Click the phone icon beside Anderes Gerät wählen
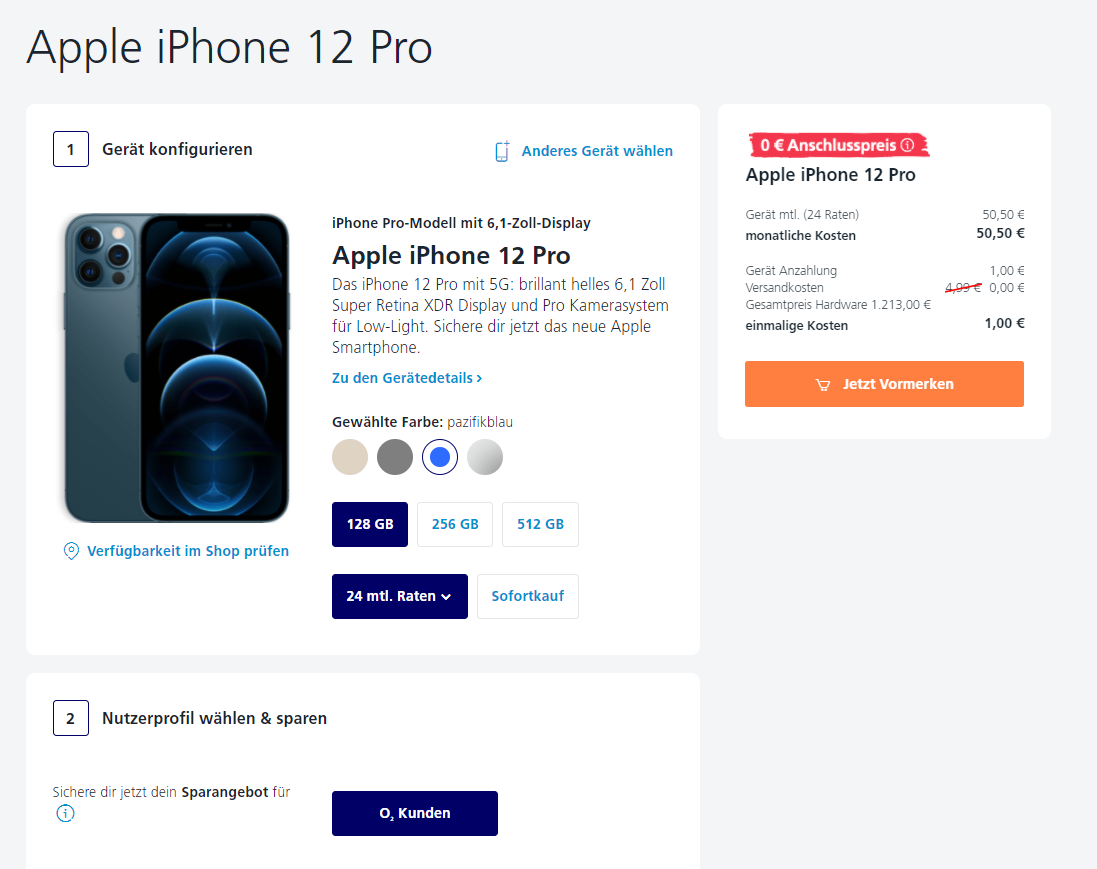The width and height of the screenshot is (1097, 869). point(502,151)
